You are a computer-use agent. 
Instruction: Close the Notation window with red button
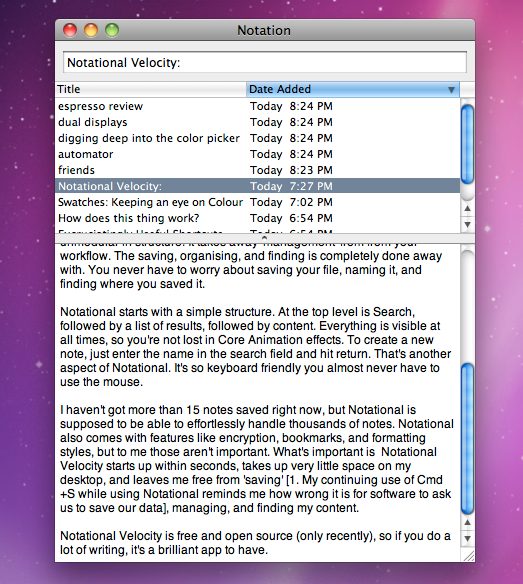tap(70, 30)
